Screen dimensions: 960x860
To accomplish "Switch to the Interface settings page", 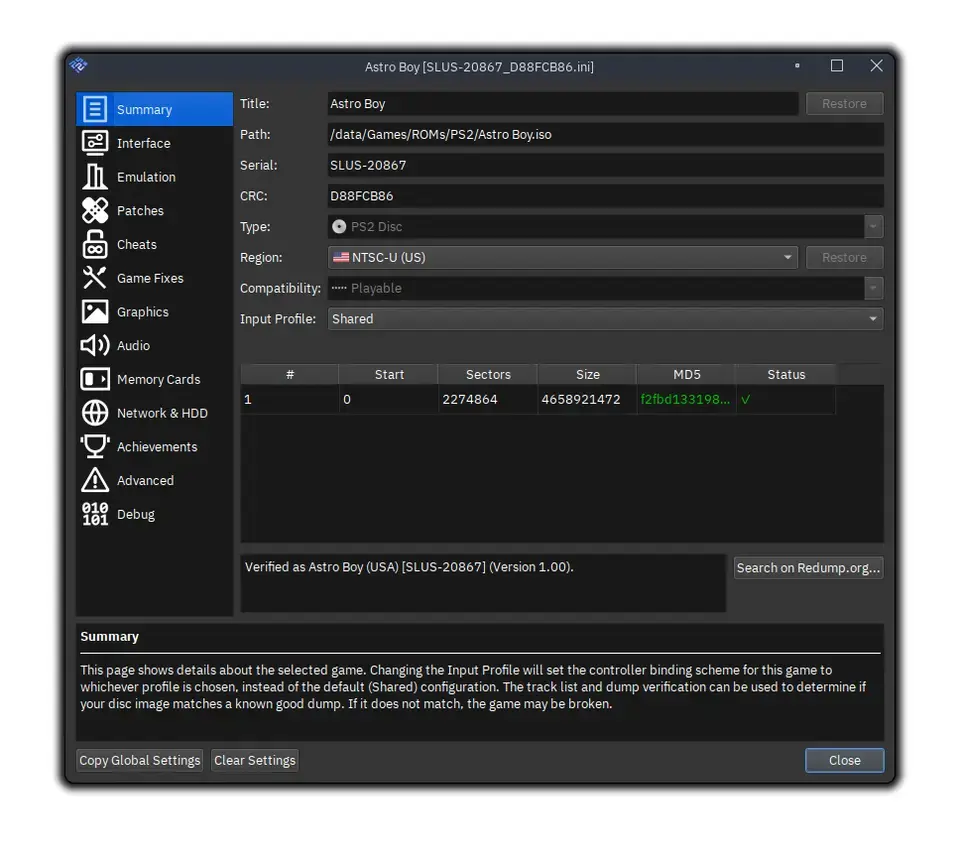I will (154, 143).
